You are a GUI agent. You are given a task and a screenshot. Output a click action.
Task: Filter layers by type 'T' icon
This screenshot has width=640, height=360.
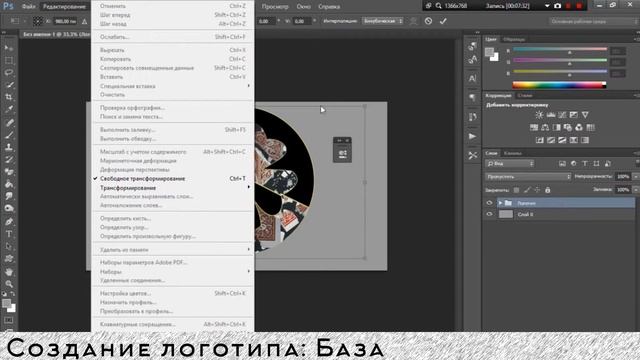coord(585,164)
